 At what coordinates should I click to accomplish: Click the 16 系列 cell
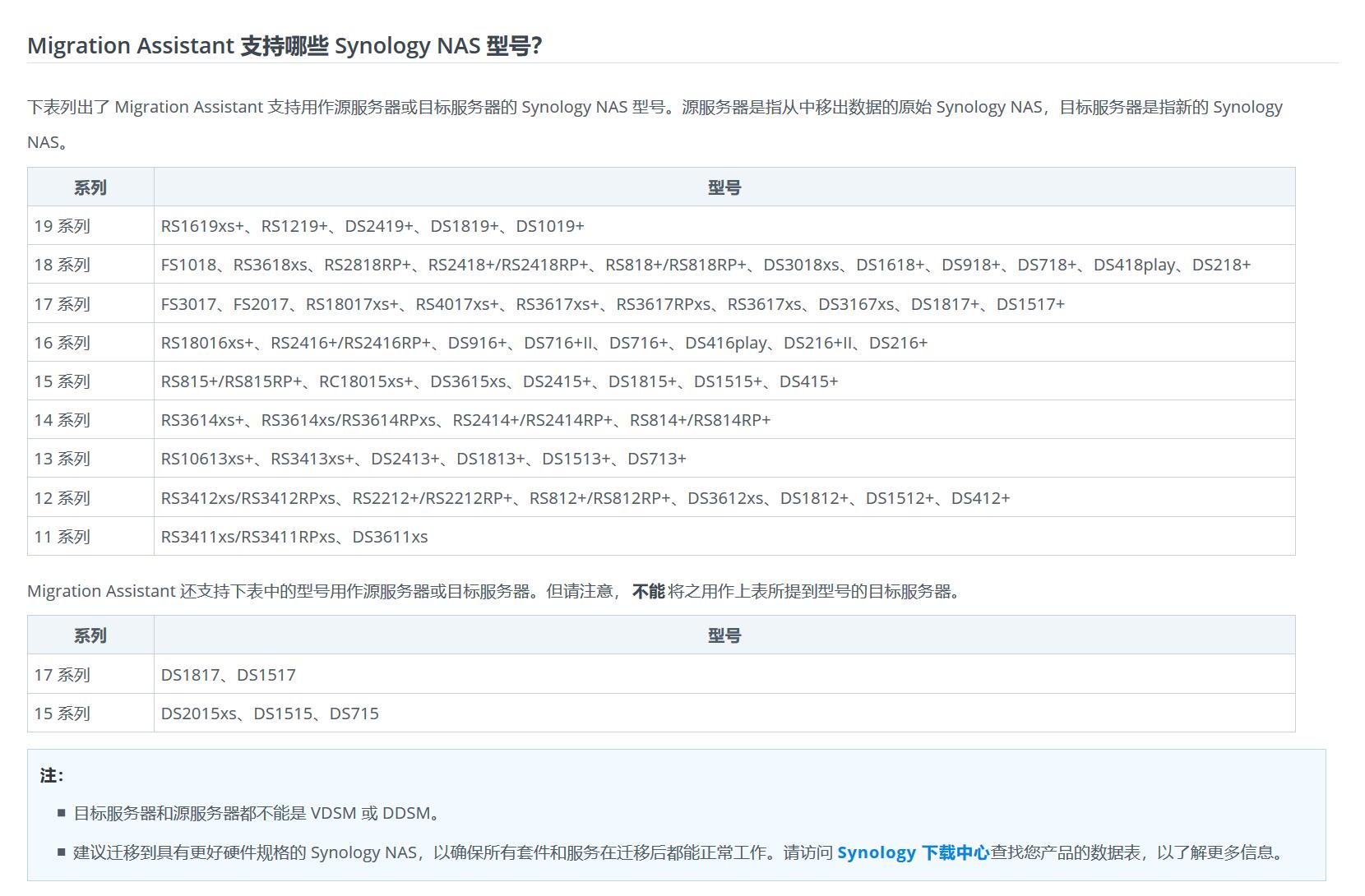coord(90,343)
